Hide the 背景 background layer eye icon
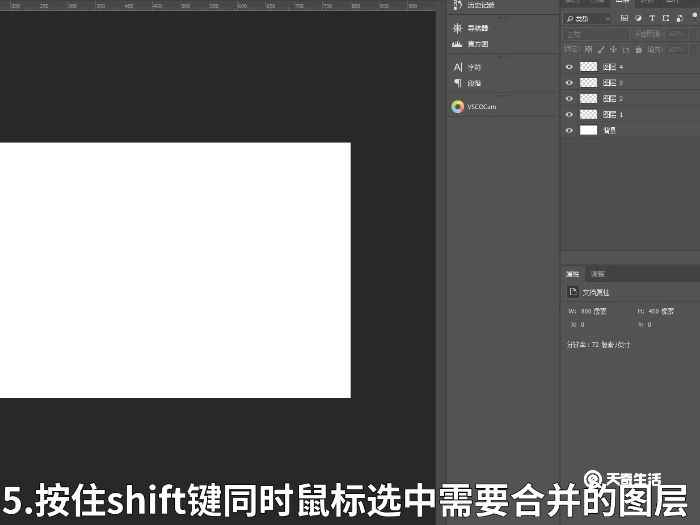The width and height of the screenshot is (700, 525). point(569,130)
